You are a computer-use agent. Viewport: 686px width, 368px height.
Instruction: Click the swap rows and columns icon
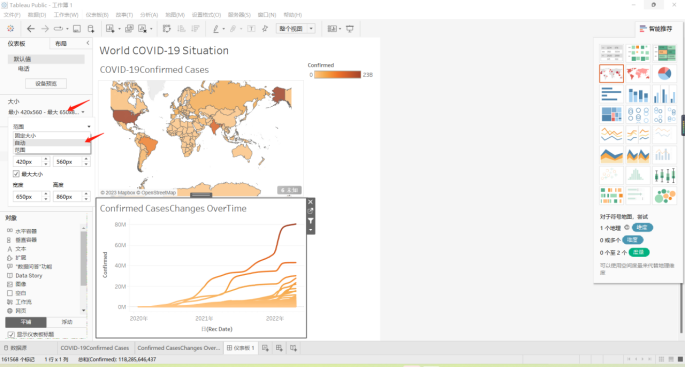167,29
